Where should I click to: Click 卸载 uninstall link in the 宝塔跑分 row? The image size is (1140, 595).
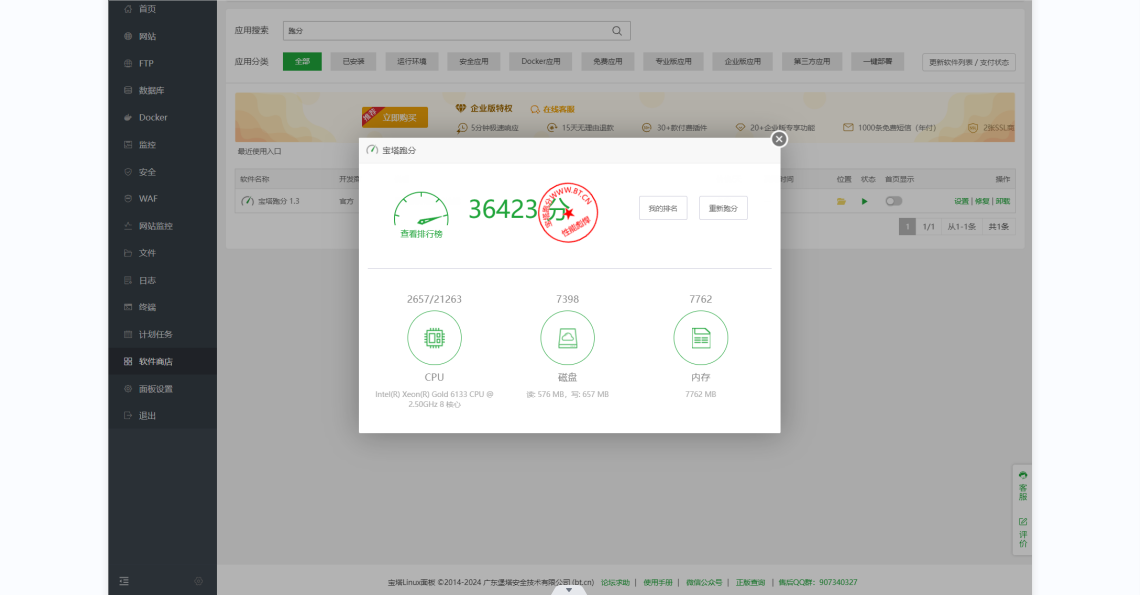click(x=1003, y=201)
